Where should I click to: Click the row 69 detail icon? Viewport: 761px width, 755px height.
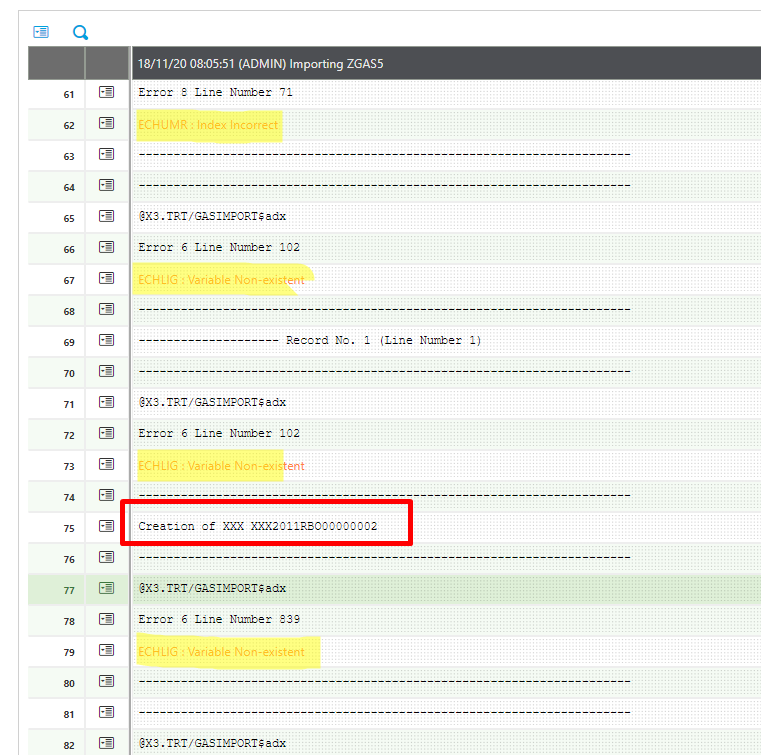pyautogui.click(x=107, y=340)
